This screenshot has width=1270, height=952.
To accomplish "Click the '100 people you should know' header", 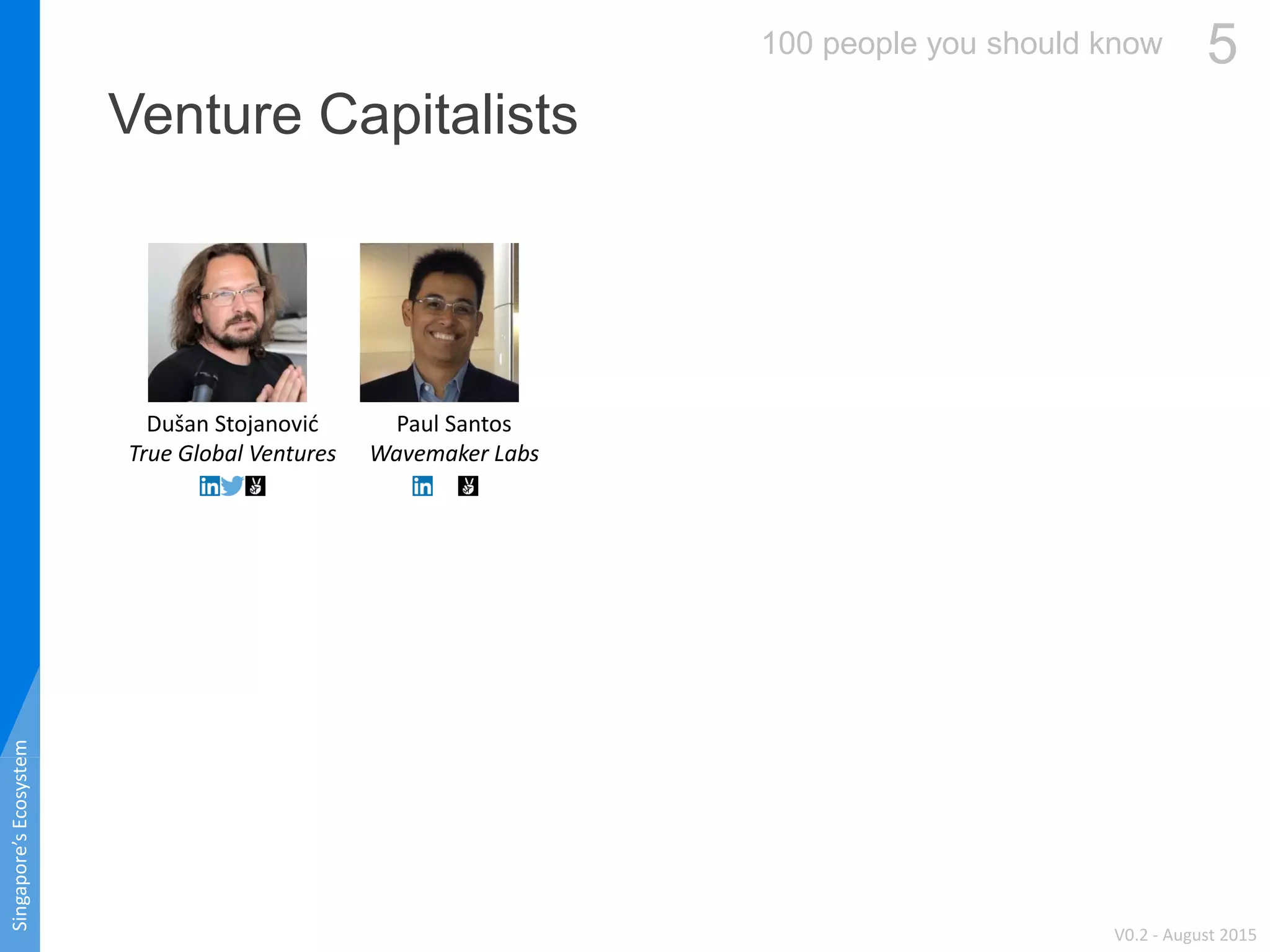I will coord(962,44).
